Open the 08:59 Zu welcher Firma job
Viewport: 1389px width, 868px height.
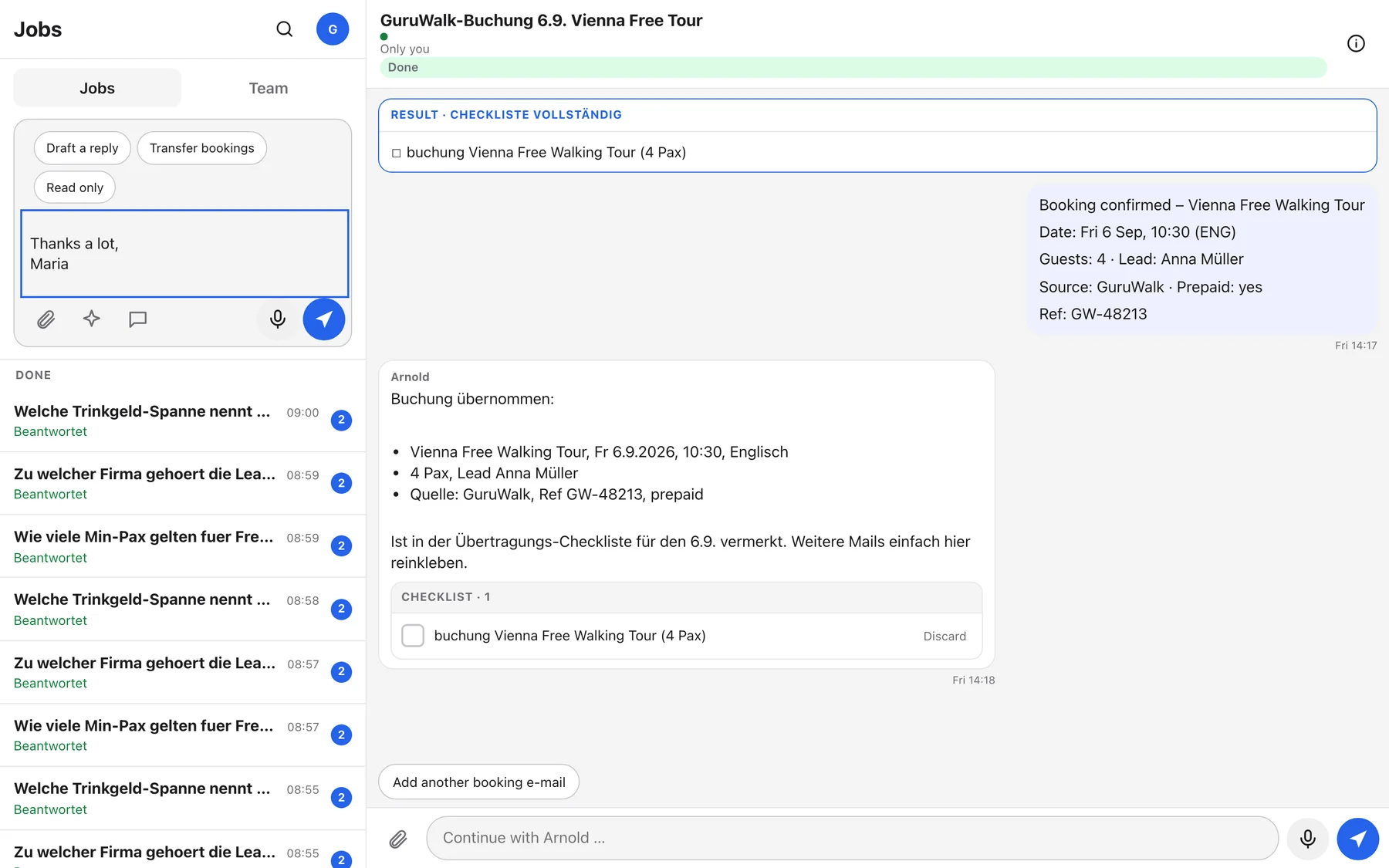pos(183,484)
